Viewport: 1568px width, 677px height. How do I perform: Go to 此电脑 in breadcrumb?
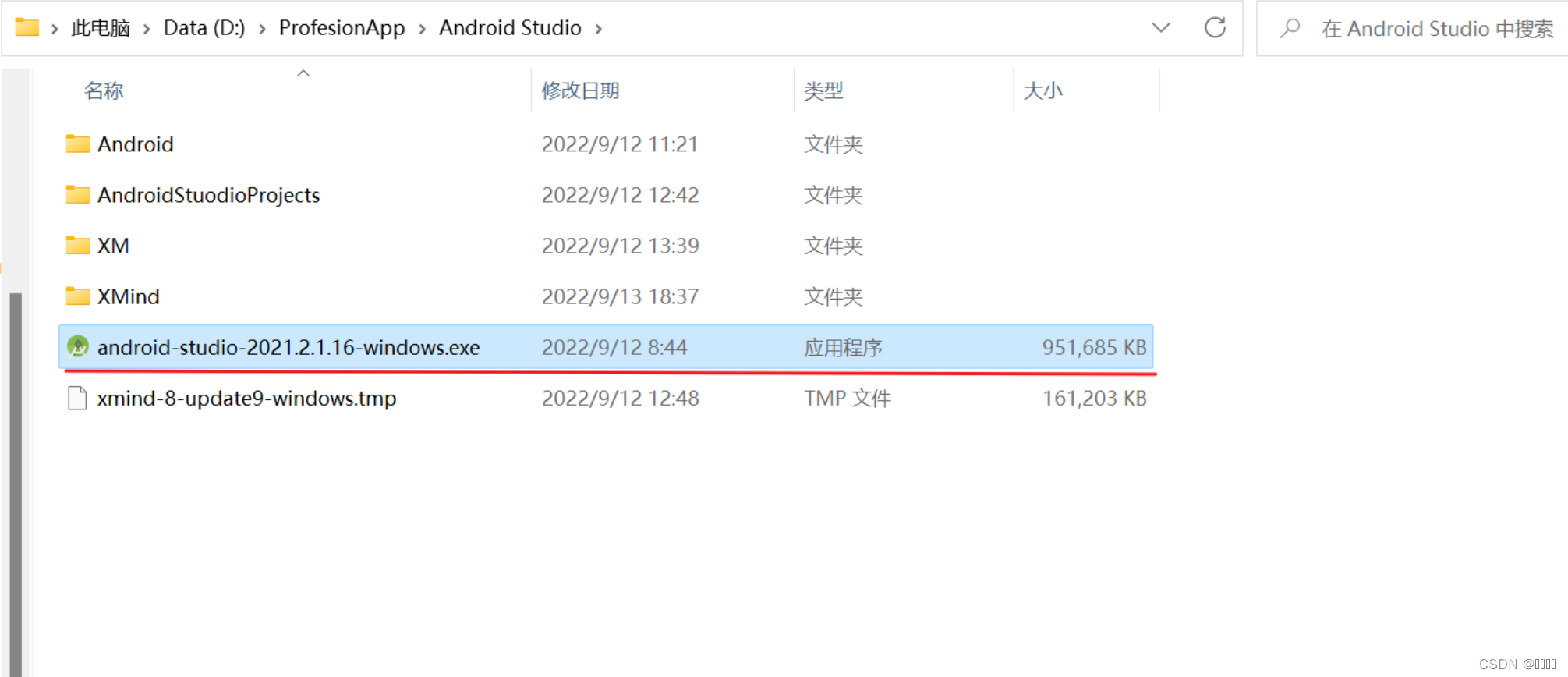pyautogui.click(x=101, y=28)
